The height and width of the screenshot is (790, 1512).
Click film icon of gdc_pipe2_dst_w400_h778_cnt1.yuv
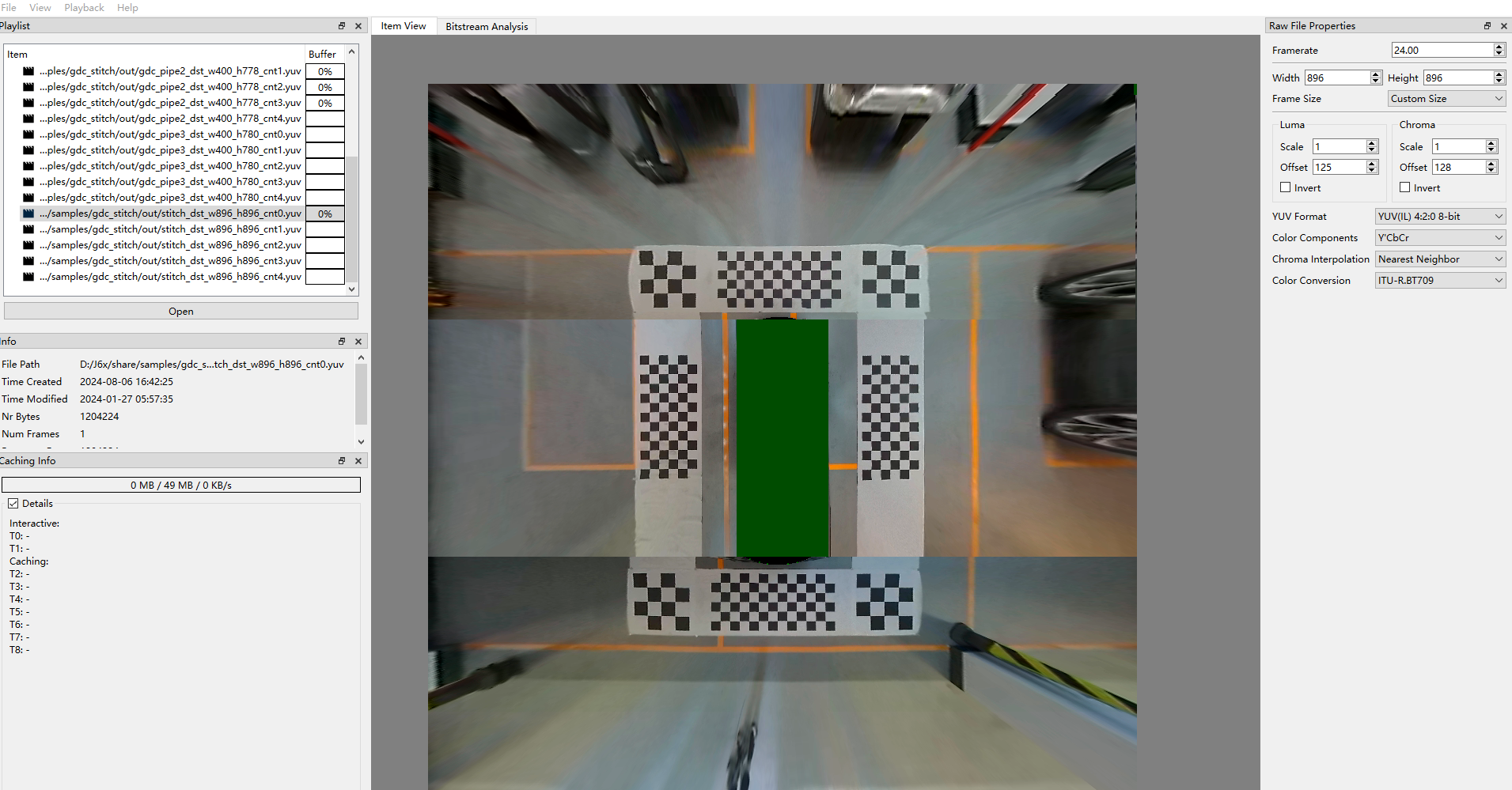tap(28, 71)
